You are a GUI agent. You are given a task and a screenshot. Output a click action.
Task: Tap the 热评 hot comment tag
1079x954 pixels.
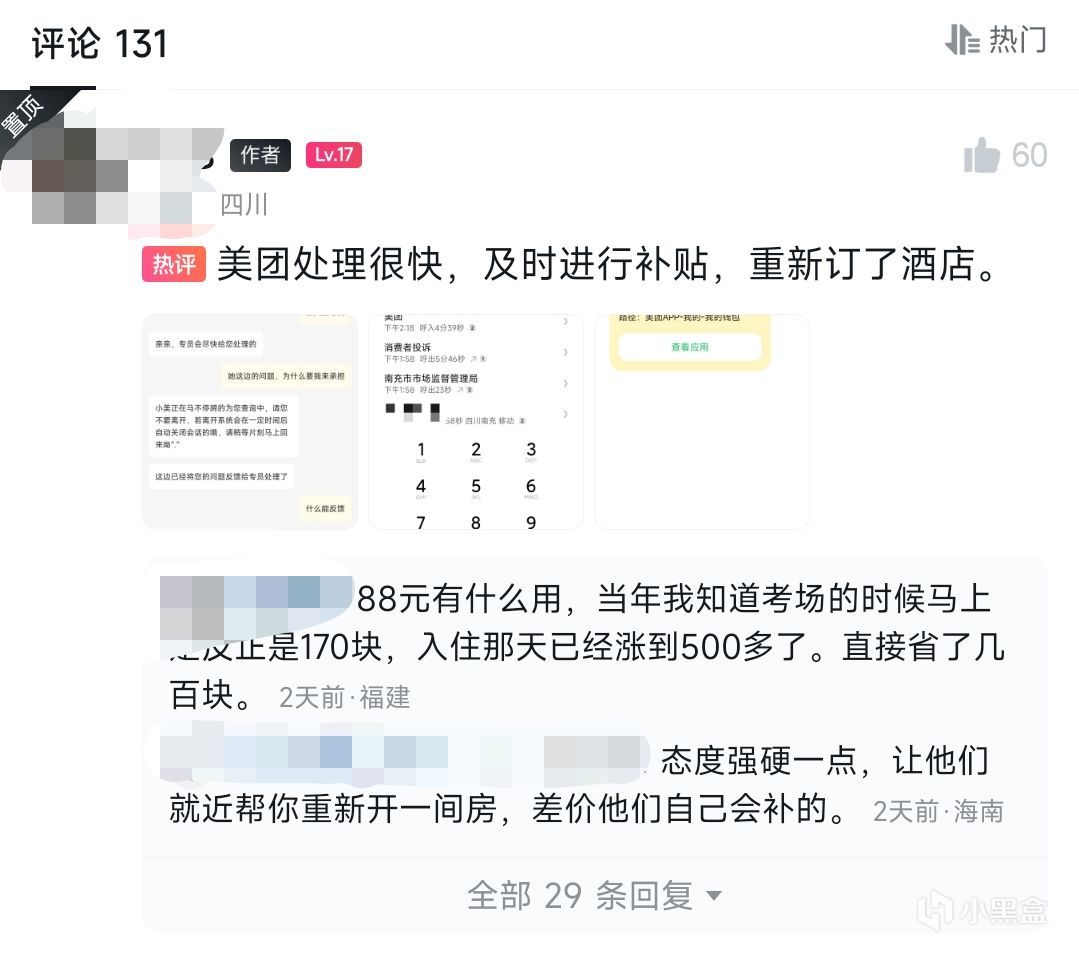click(x=173, y=264)
